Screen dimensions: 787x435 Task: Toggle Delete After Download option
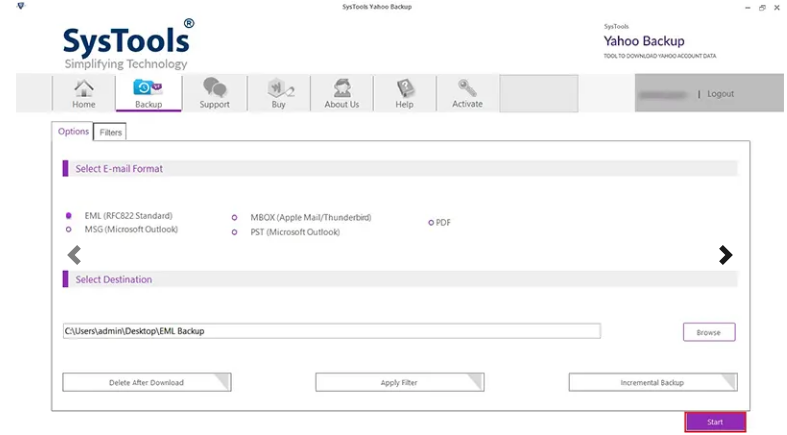tap(147, 382)
